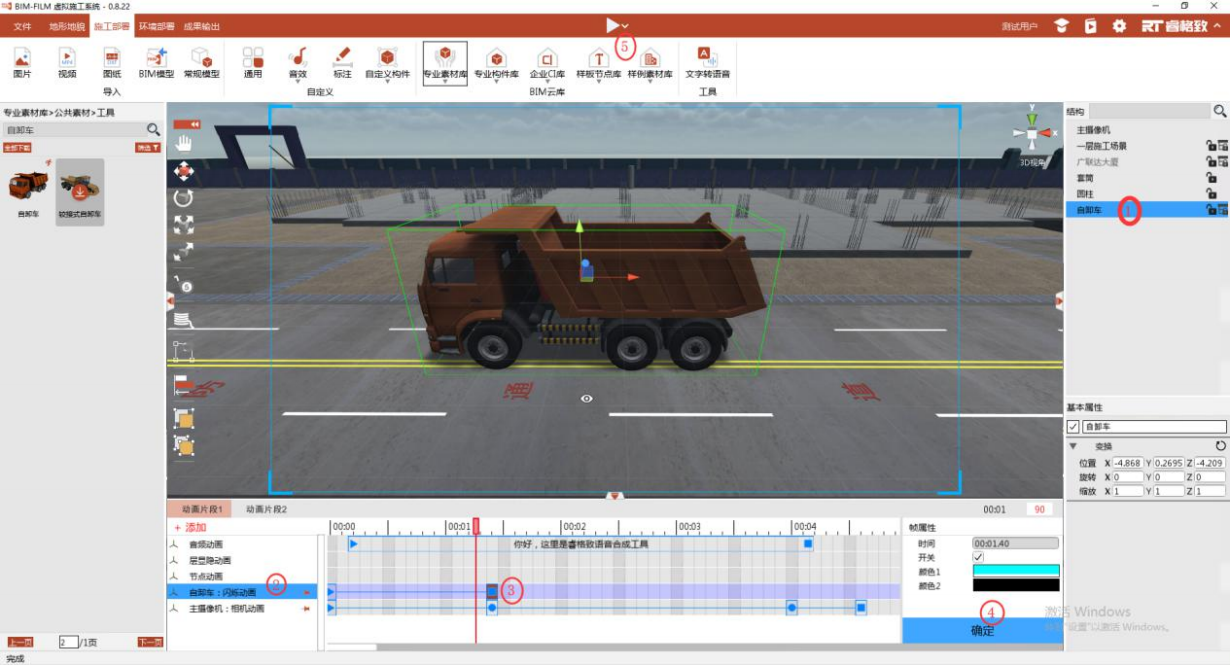Open the 专业构件库 professional component library
Screen dimensions: 1232x665
click(x=496, y=63)
